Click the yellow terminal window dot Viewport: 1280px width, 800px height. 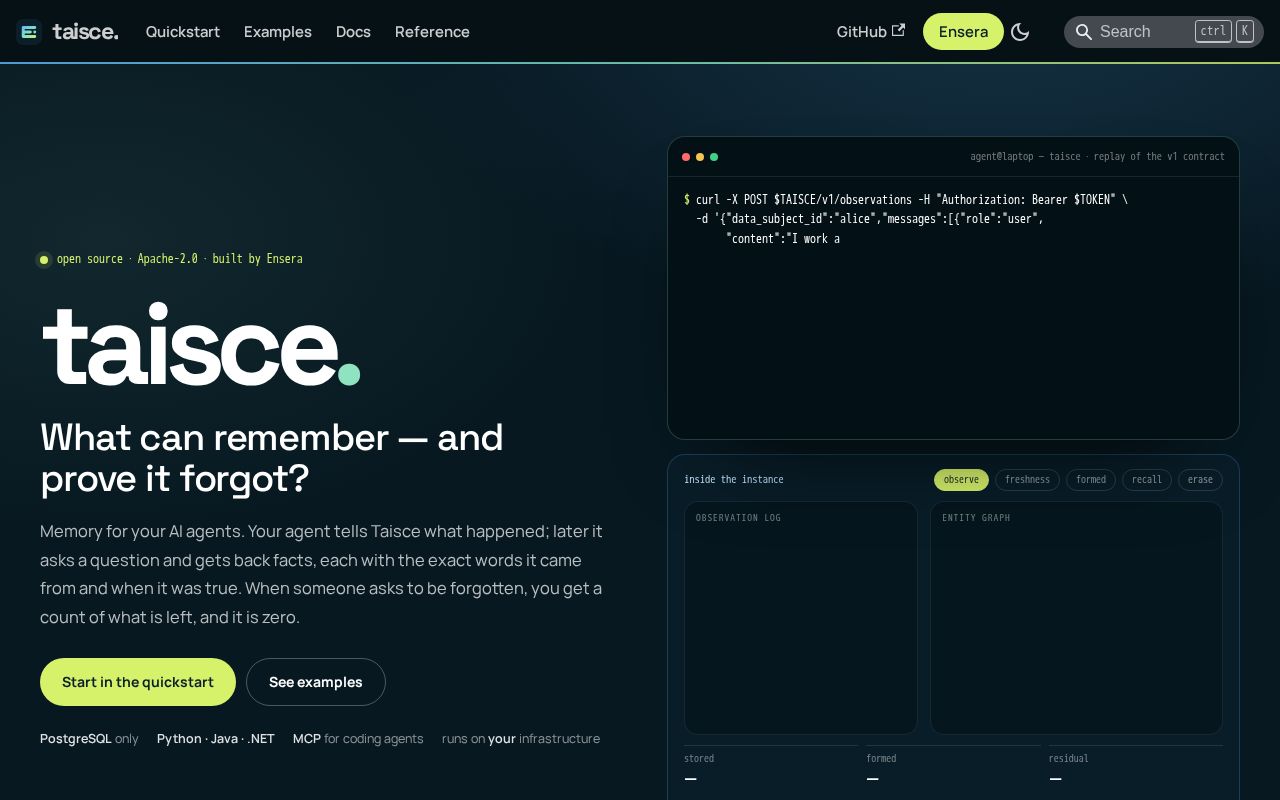coord(700,157)
